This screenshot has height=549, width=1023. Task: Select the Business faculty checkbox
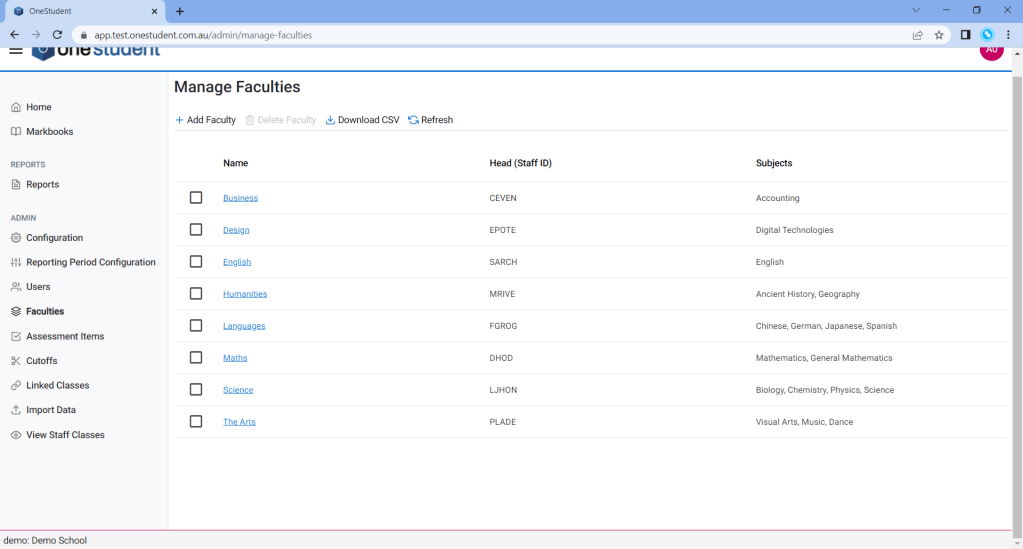point(196,198)
